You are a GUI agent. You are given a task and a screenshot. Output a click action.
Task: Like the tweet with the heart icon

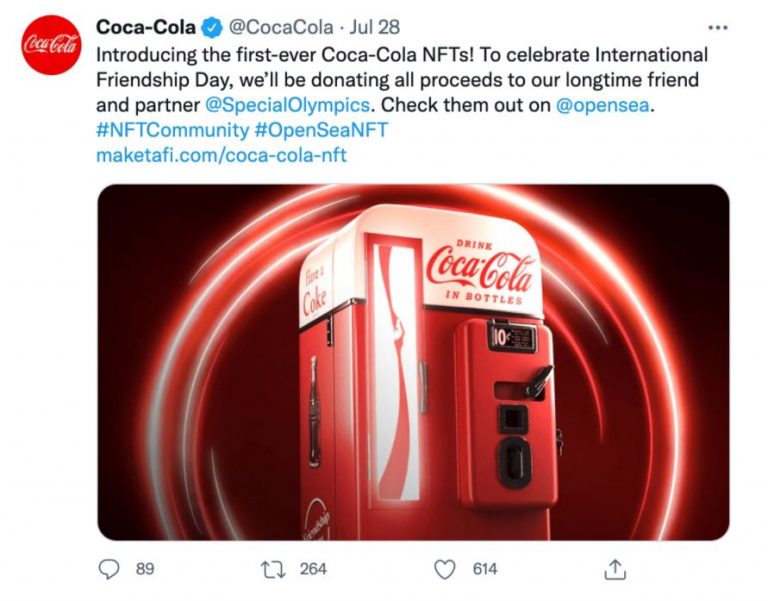click(445, 569)
